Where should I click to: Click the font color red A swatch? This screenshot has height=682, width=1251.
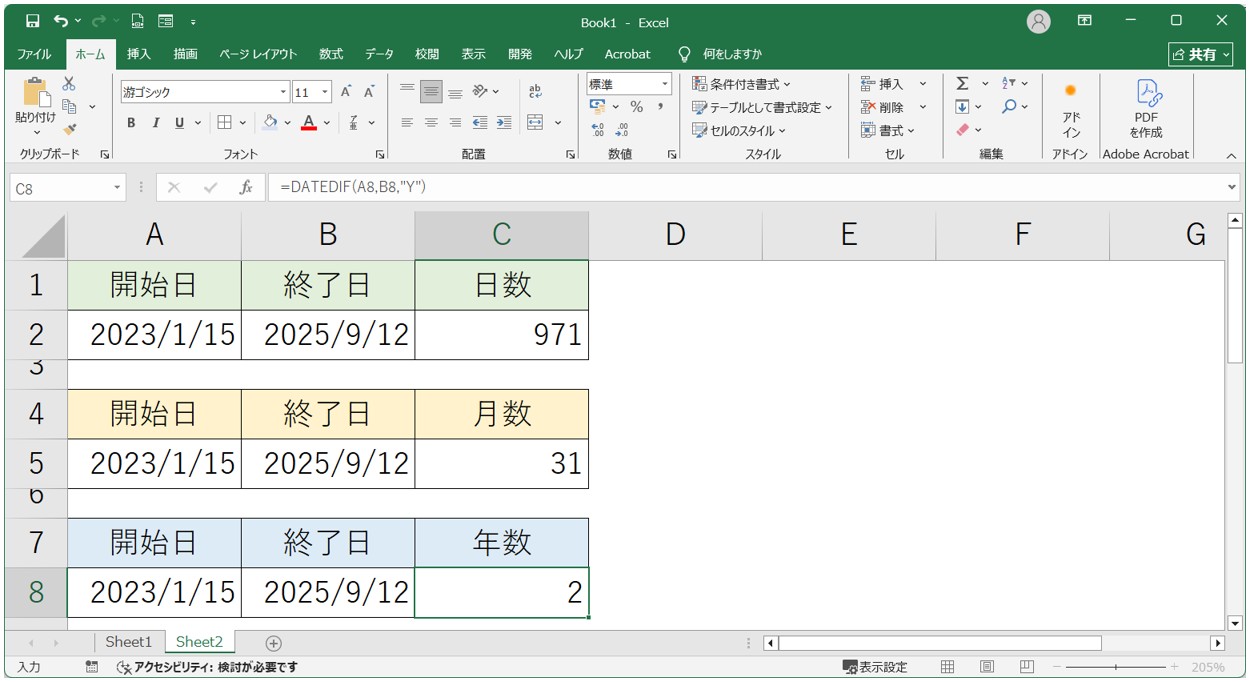click(309, 122)
